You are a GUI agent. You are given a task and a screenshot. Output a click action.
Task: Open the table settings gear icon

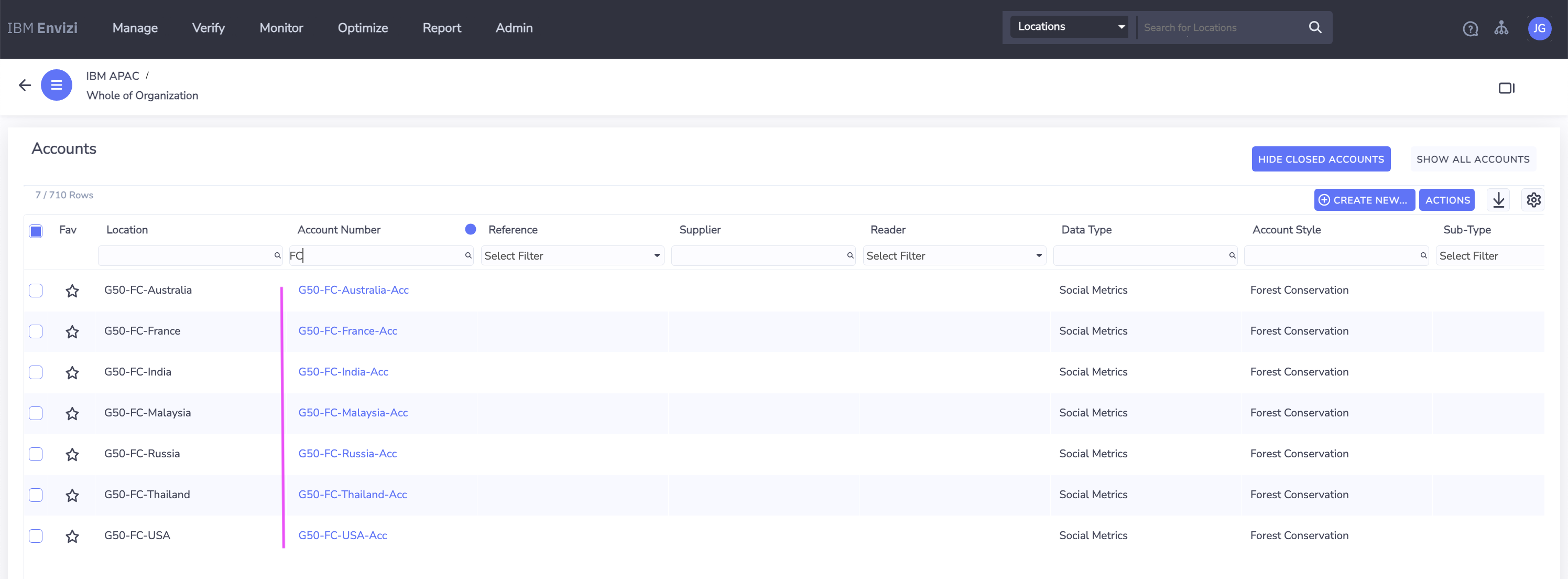(x=1533, y=200)
